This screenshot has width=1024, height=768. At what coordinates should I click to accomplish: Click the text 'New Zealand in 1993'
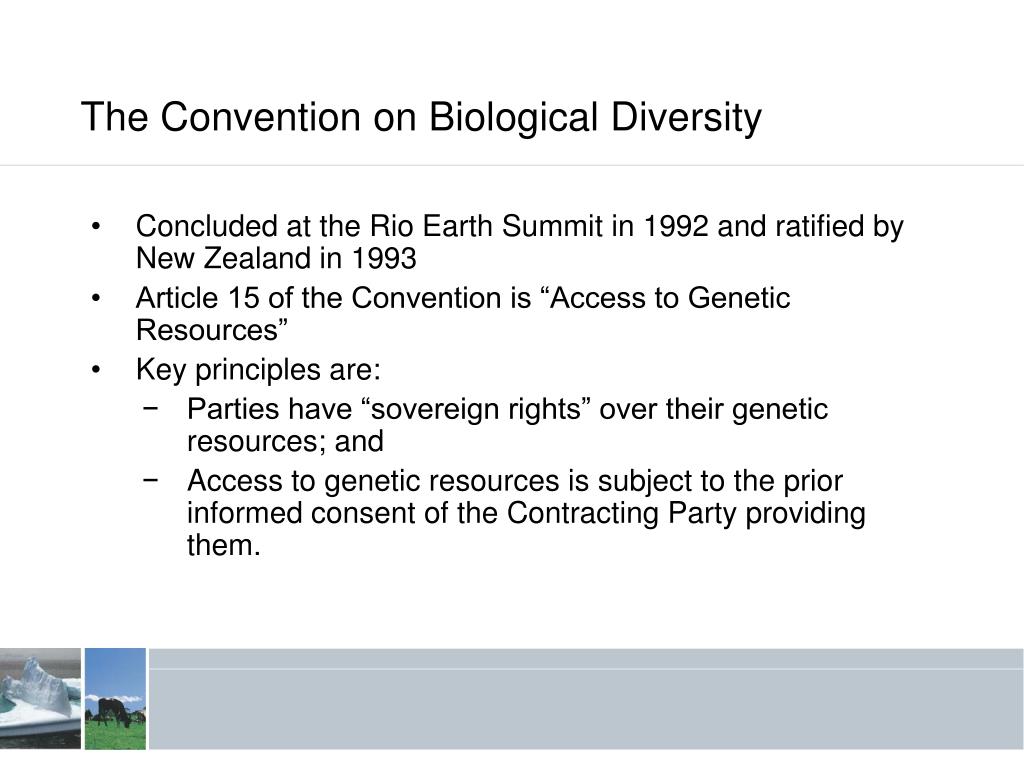pyautogui.click(x=276, y=258)
